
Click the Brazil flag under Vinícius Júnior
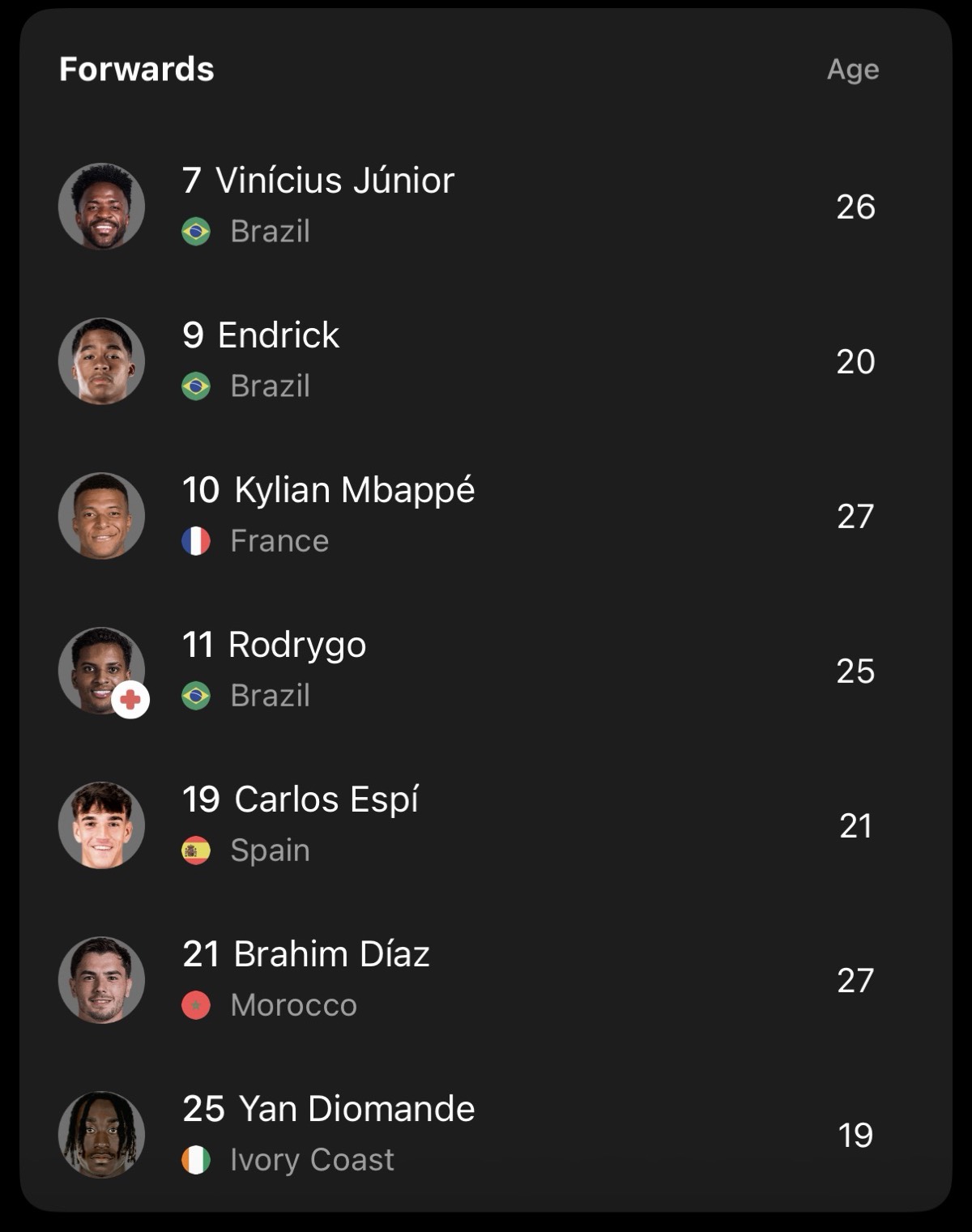(x=196, y=232)
